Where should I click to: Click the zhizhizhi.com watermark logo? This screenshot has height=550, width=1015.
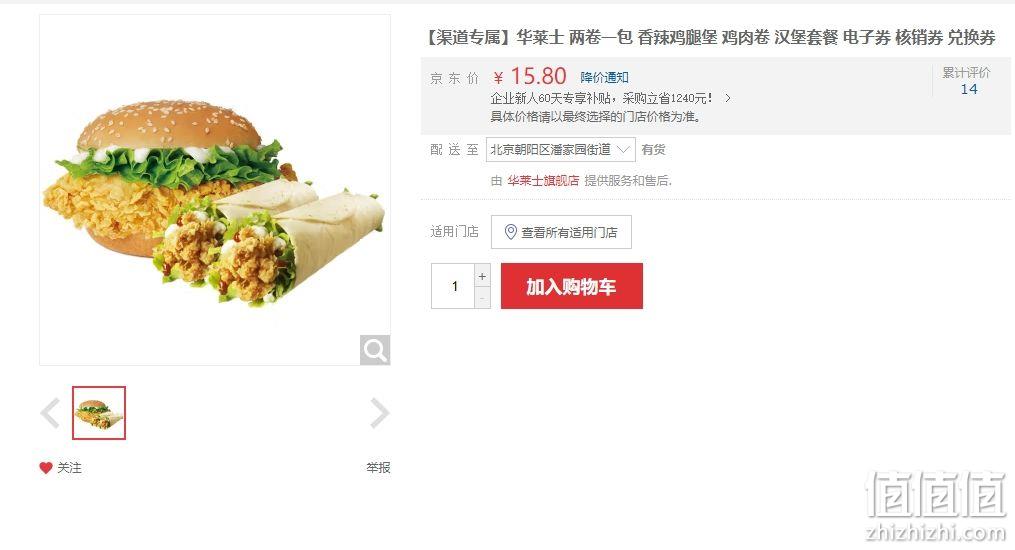[936, 507]
